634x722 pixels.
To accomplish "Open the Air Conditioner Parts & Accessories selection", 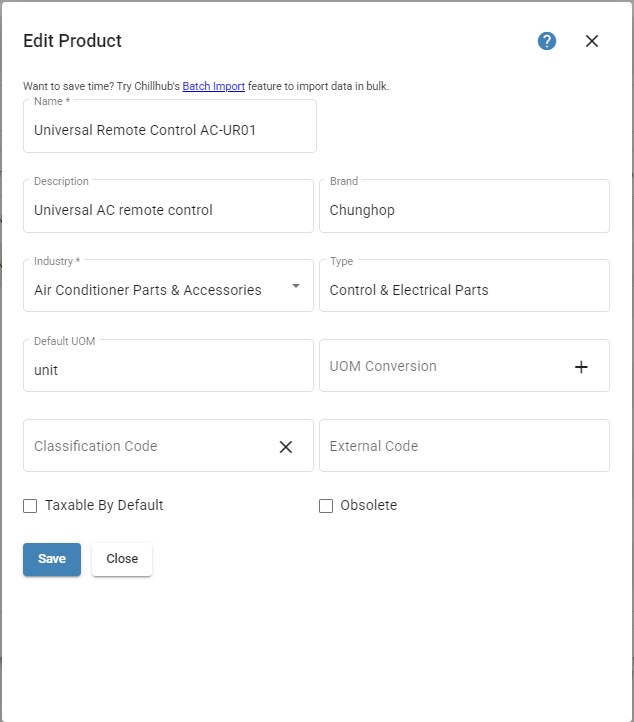I will (150, 290).
